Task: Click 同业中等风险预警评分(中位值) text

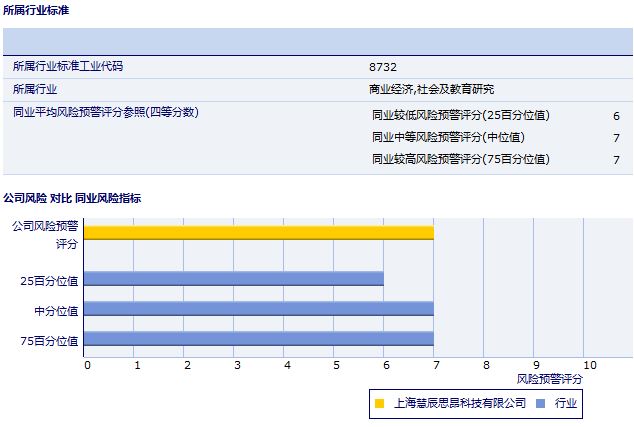Action: click(448, 137)
